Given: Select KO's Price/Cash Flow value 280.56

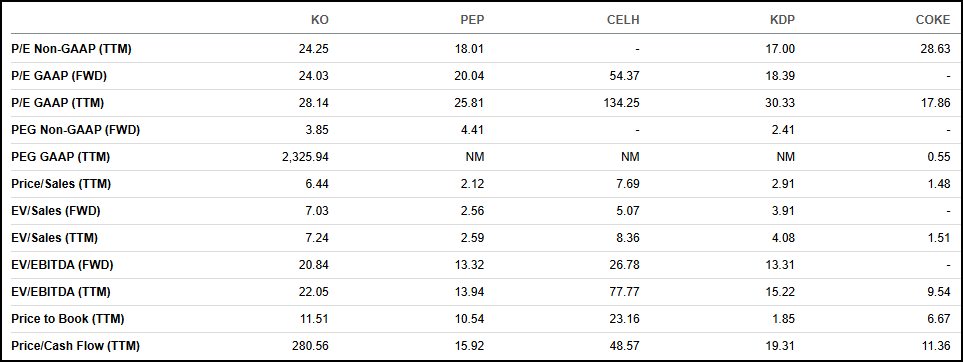Looking at the screenshot, I should pyautogui.click(x=312, y=346).
